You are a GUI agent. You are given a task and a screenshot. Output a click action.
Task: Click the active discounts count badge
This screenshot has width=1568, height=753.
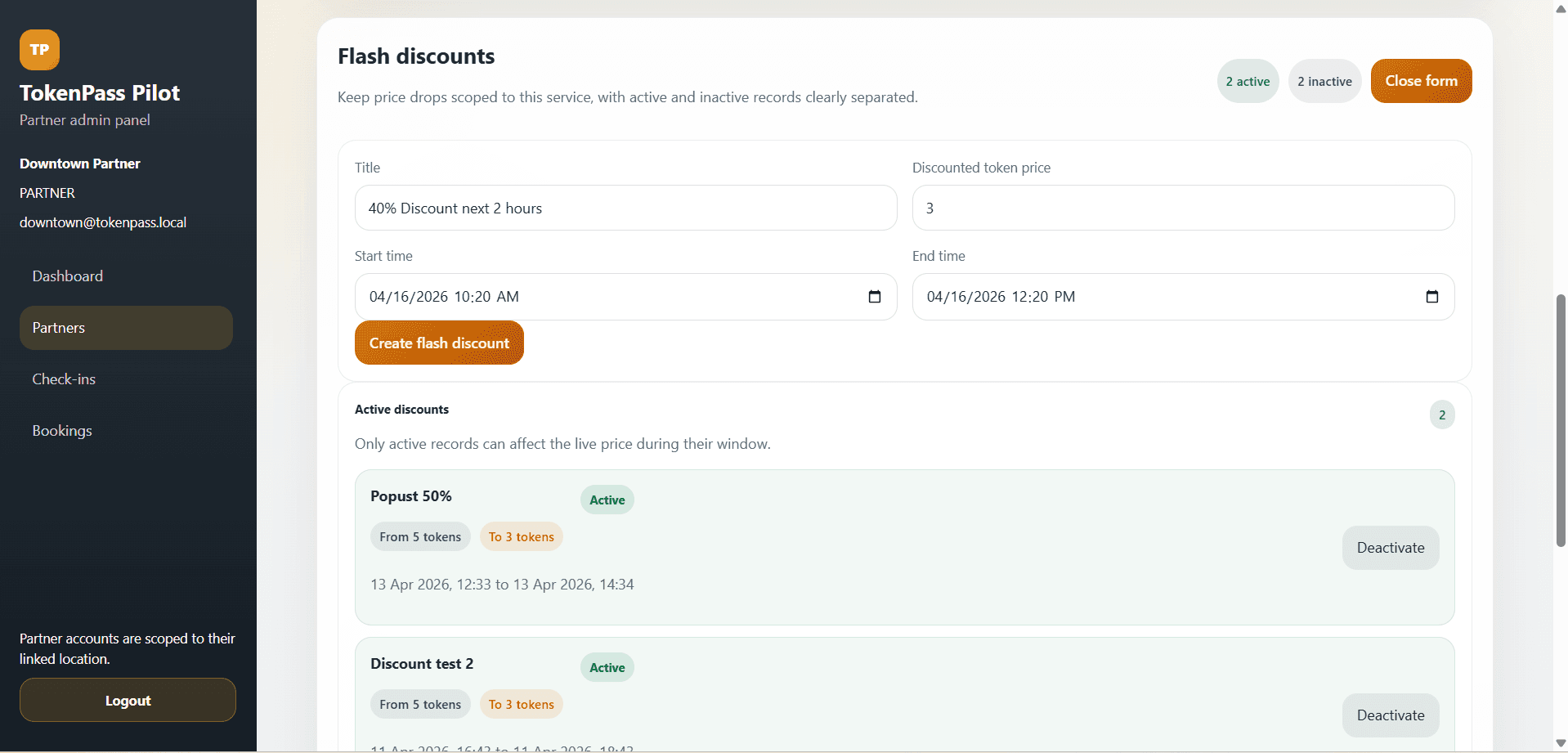[x=1441, y=415]
